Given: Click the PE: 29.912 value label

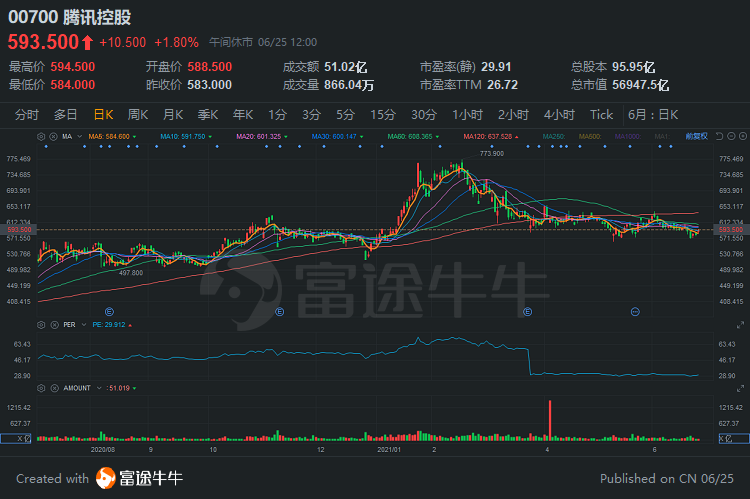Looking at the screenshot, I should pos(109,325).
